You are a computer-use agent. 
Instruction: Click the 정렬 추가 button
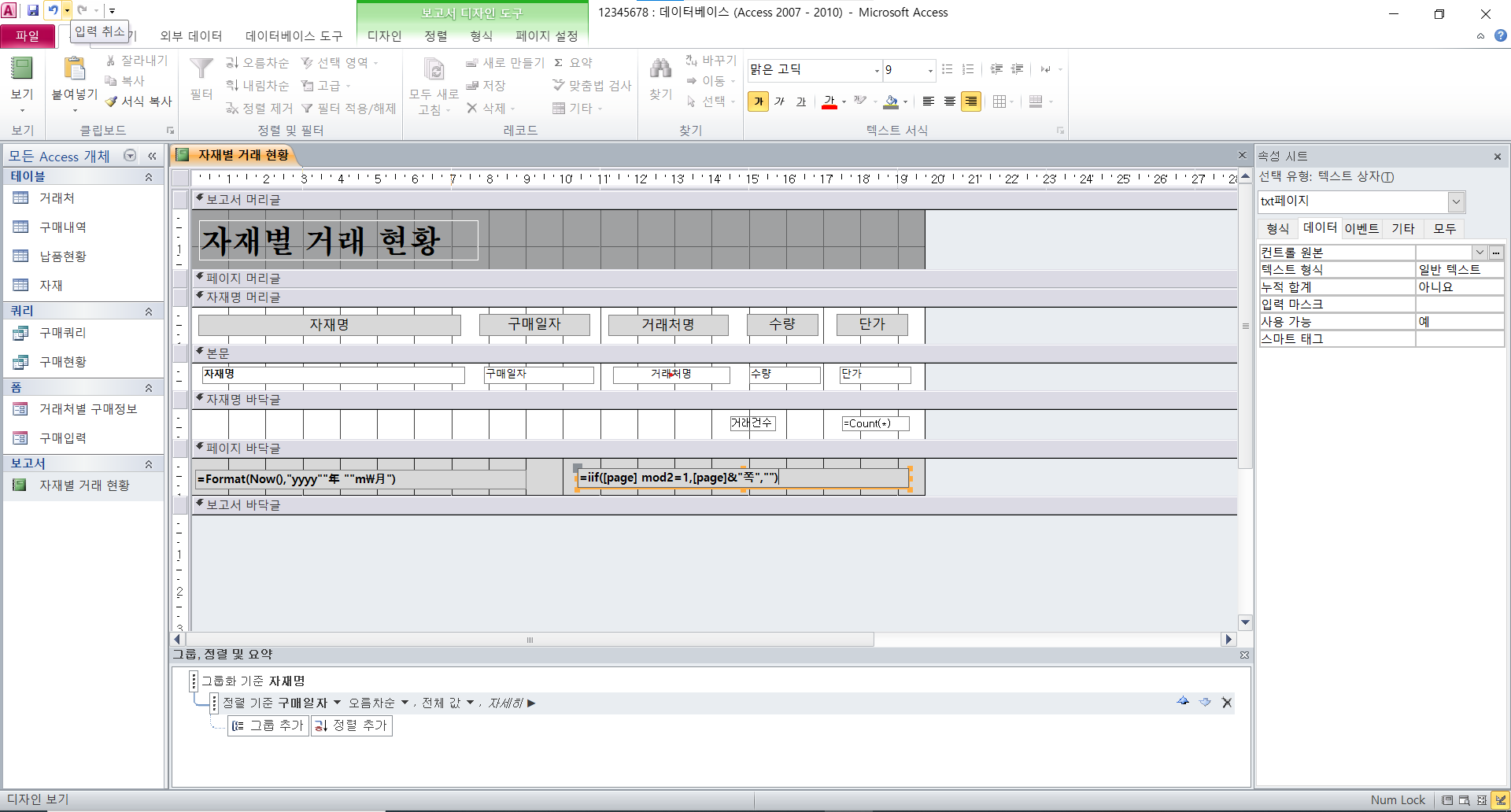point(352,725)
